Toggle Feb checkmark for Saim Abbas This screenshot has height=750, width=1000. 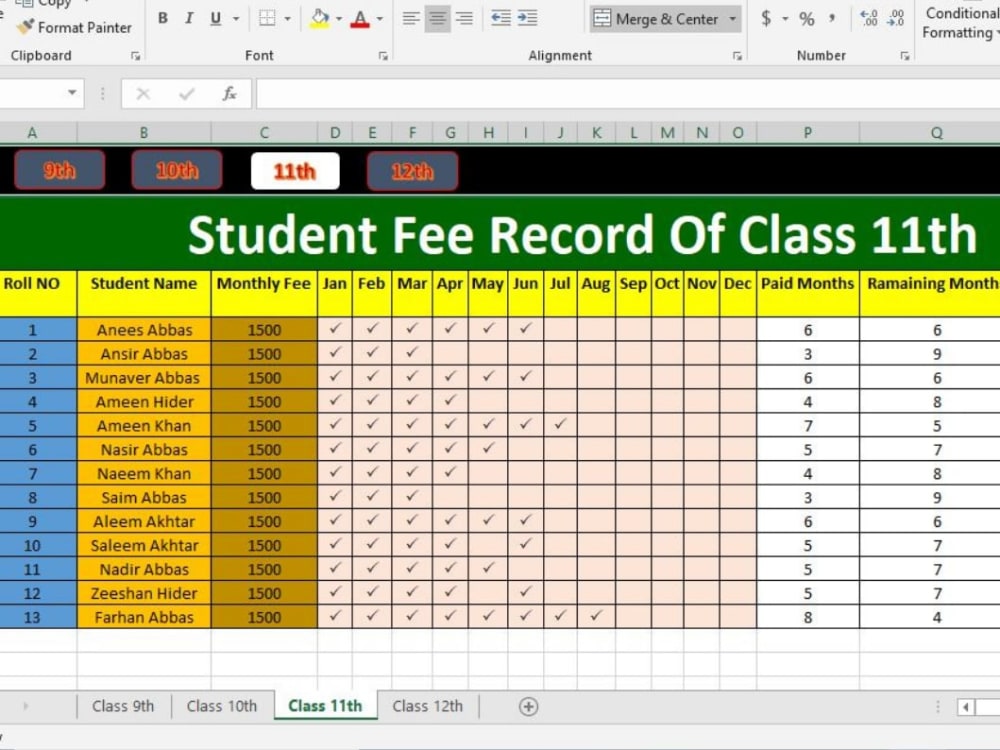(372, 497)
